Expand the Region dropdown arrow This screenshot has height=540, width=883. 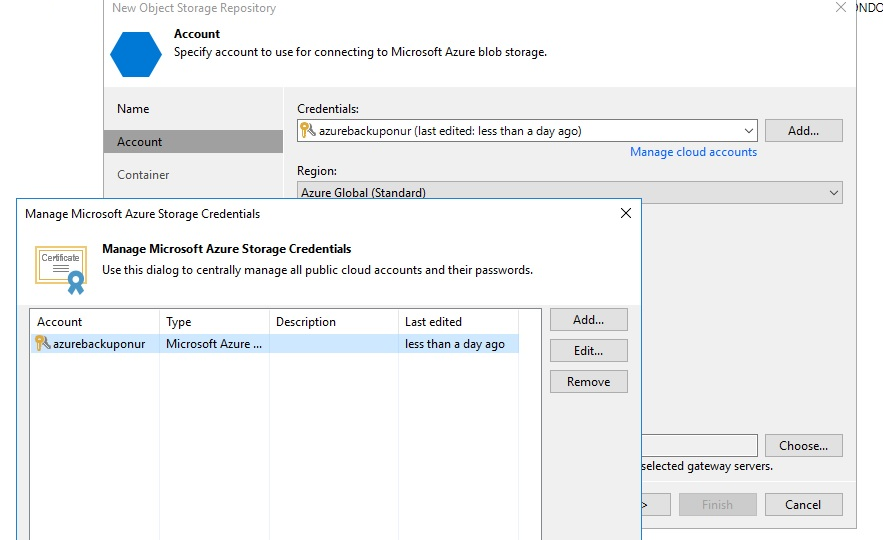click(x=833, y=193)
